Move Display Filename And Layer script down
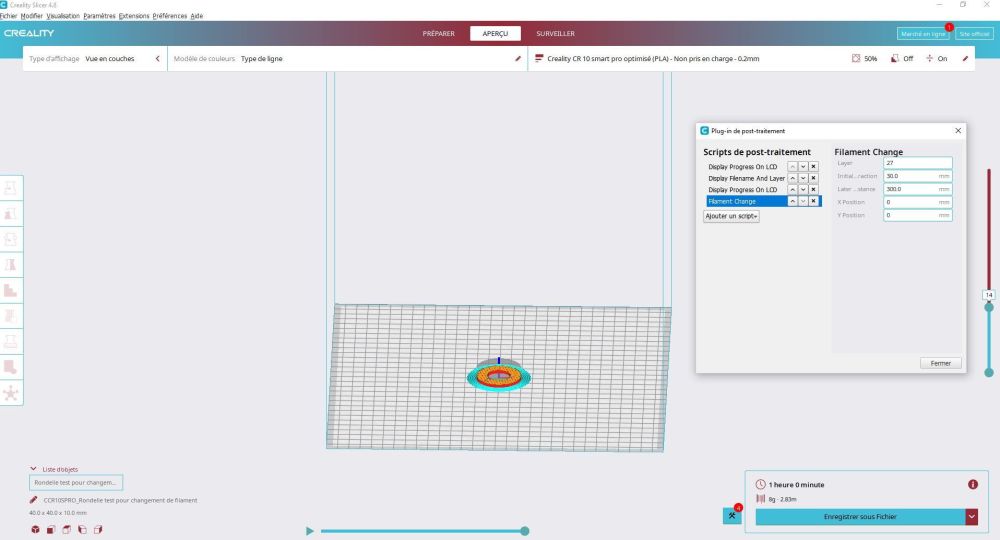The height and width of the screenshot is (540, 1000). 803,178
